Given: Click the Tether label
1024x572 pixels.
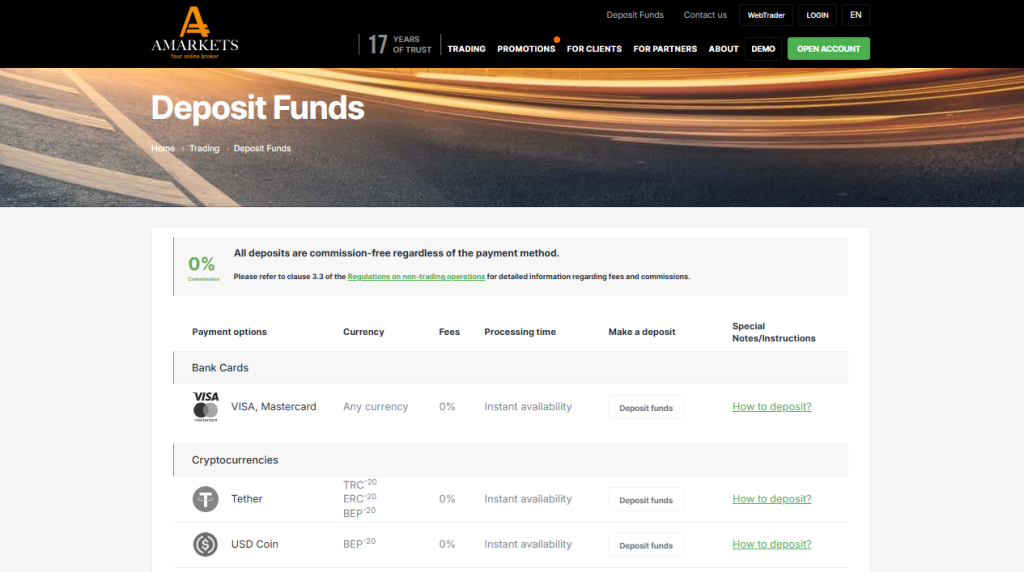Looking at the screenshot, I should [x=246, y=499].
